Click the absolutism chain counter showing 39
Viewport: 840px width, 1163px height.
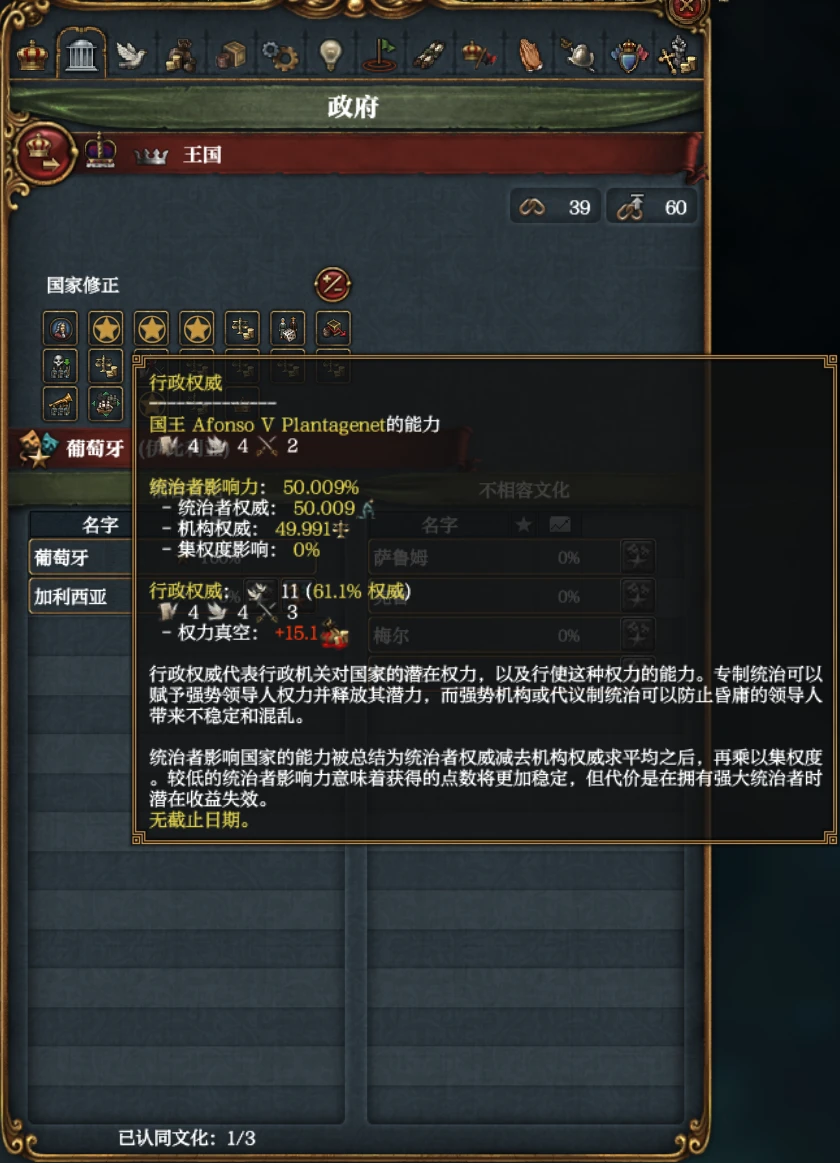point(555,207)
